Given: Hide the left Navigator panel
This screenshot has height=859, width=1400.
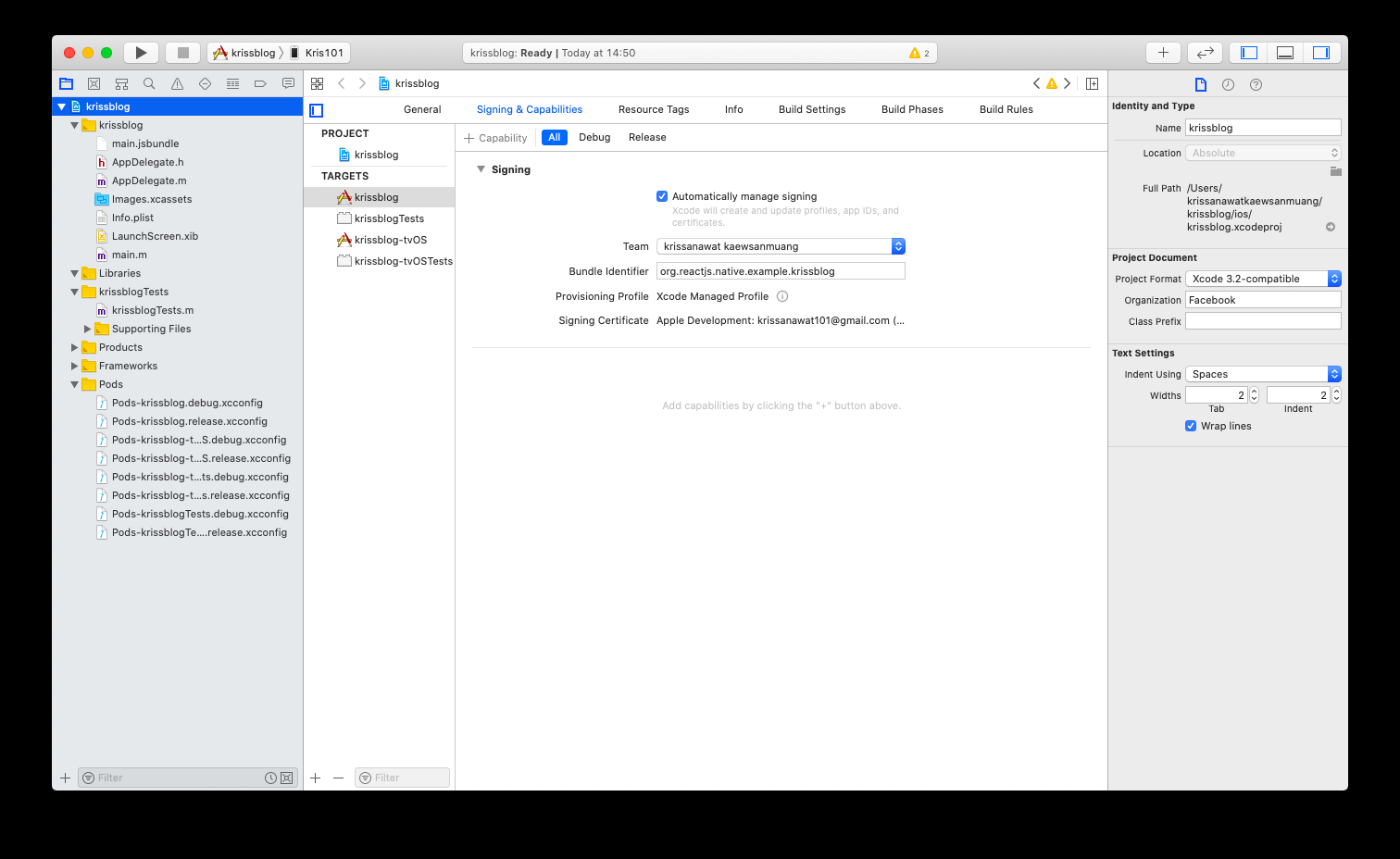Looking at the screenshot, I should tap(1249, 53).
